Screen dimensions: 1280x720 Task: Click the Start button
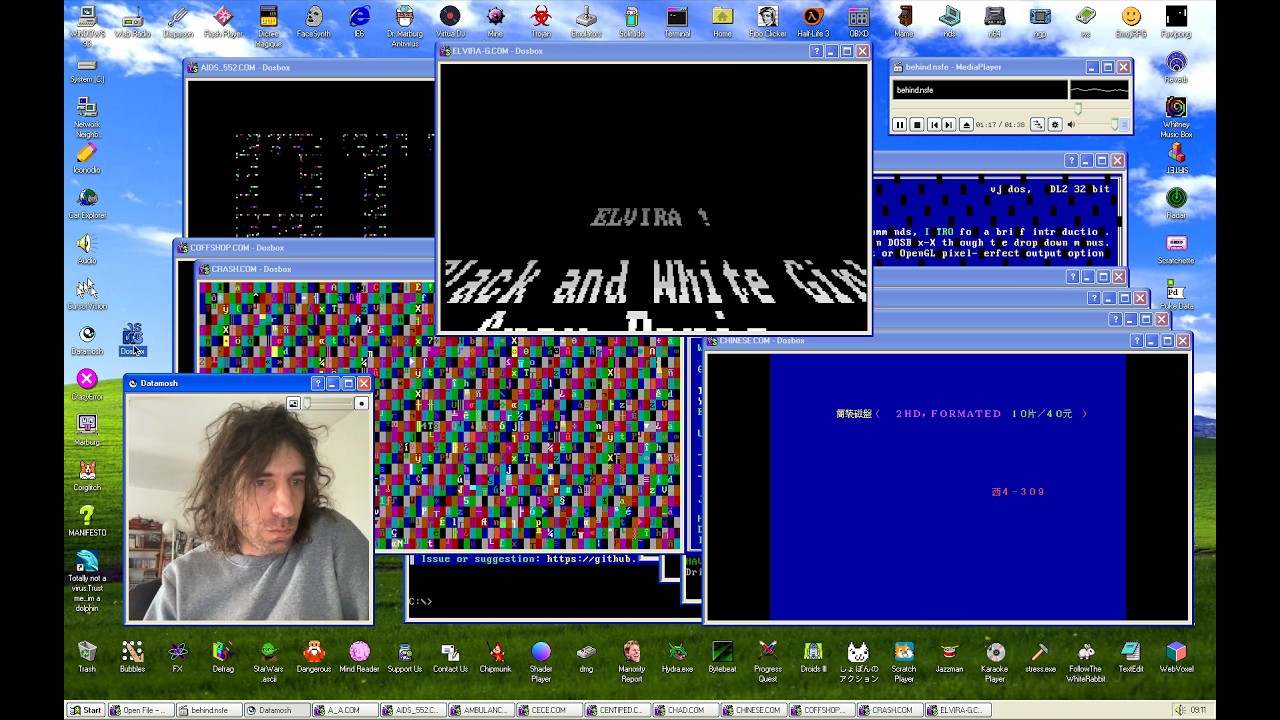[x=86, y=710]
